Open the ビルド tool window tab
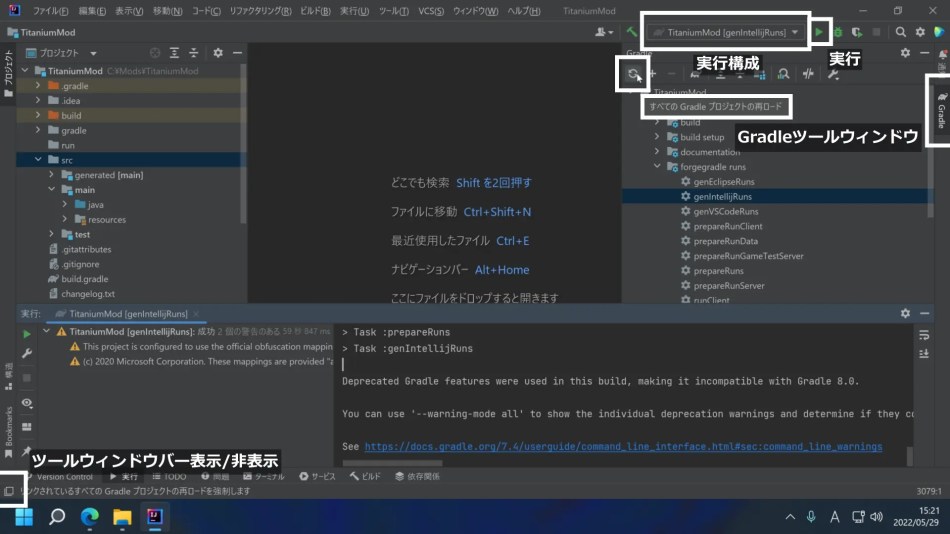Screen dimensions: 950x534 [x=365, y=476]
